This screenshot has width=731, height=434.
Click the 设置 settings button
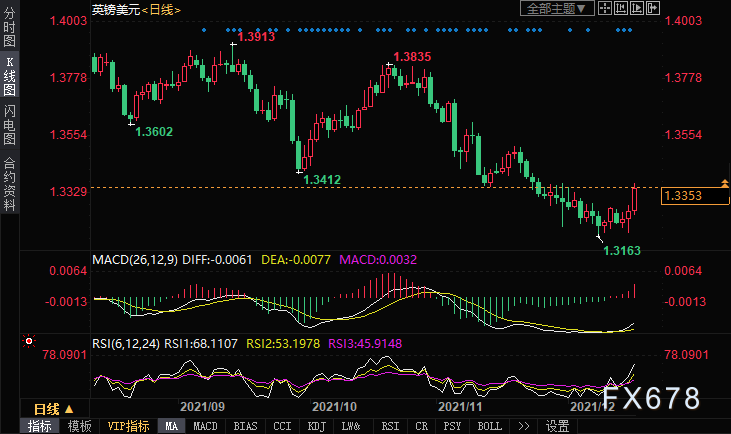[557, 426]
